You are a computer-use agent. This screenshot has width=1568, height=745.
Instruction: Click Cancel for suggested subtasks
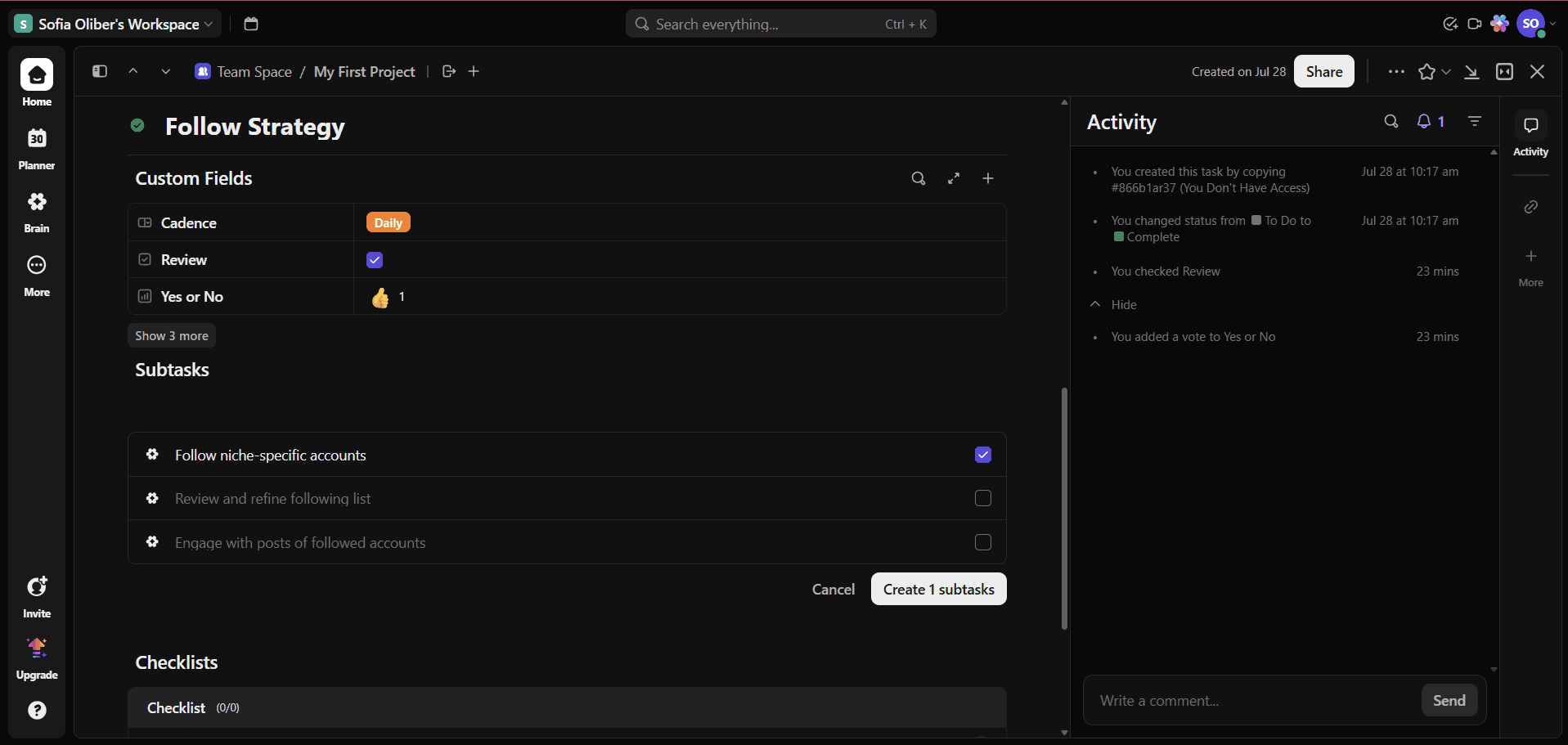pyautogui.click(x=833, y=589)
